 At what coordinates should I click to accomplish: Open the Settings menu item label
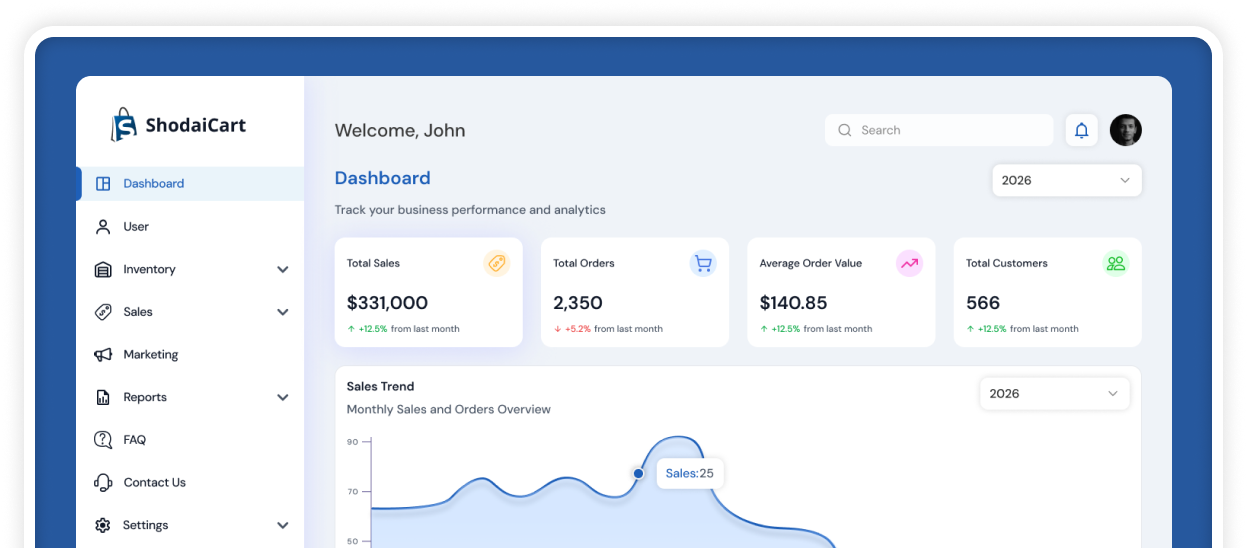pos(145,525)
